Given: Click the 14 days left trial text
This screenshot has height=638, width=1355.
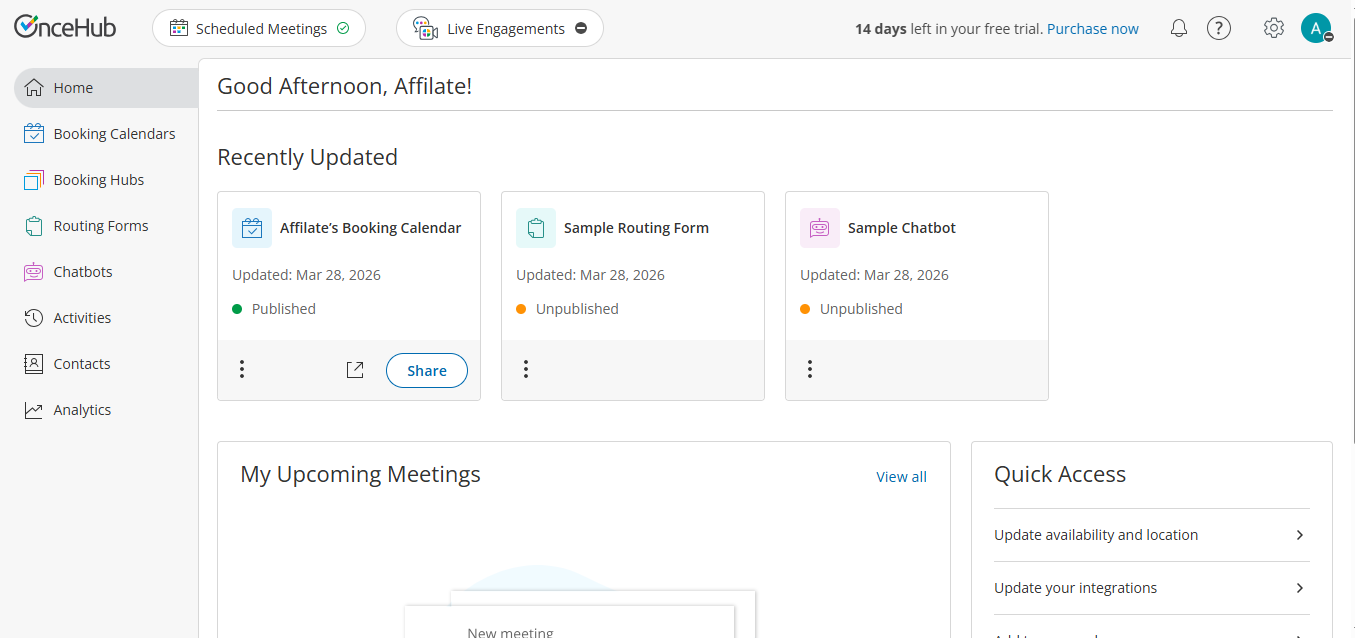Looking at the screenshot, I should pyautogui.click(x=948, y=29).
